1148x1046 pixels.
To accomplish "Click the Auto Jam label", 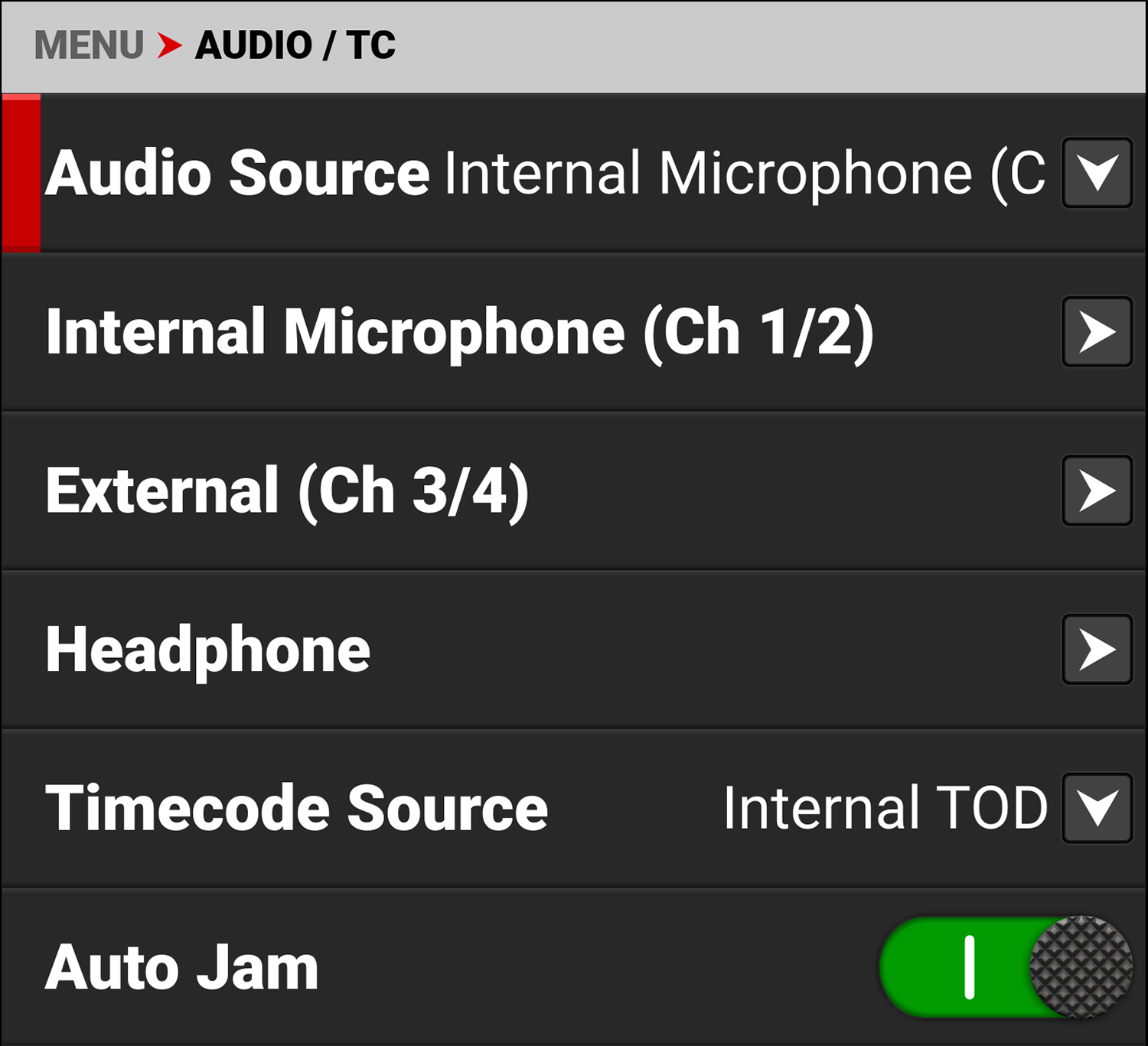I will click(182, 968).
